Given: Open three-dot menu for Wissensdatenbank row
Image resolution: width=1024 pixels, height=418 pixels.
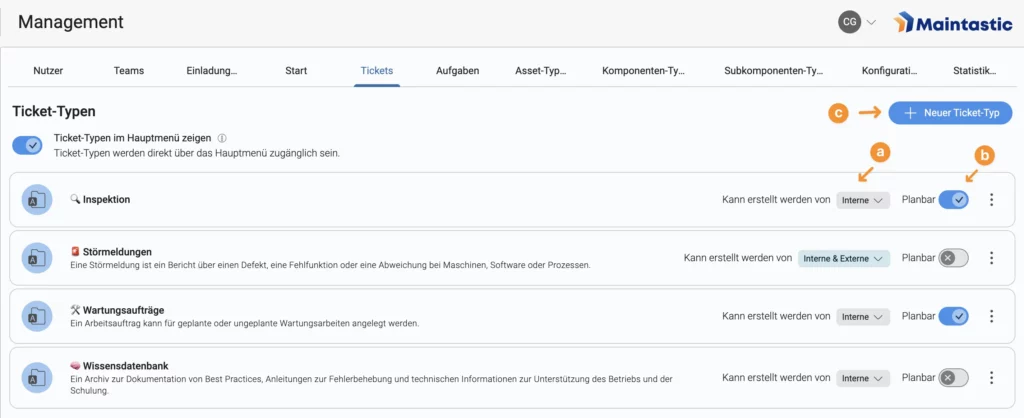Looking at the screenshot, I should pyautogui.click(x=991, y=377).
